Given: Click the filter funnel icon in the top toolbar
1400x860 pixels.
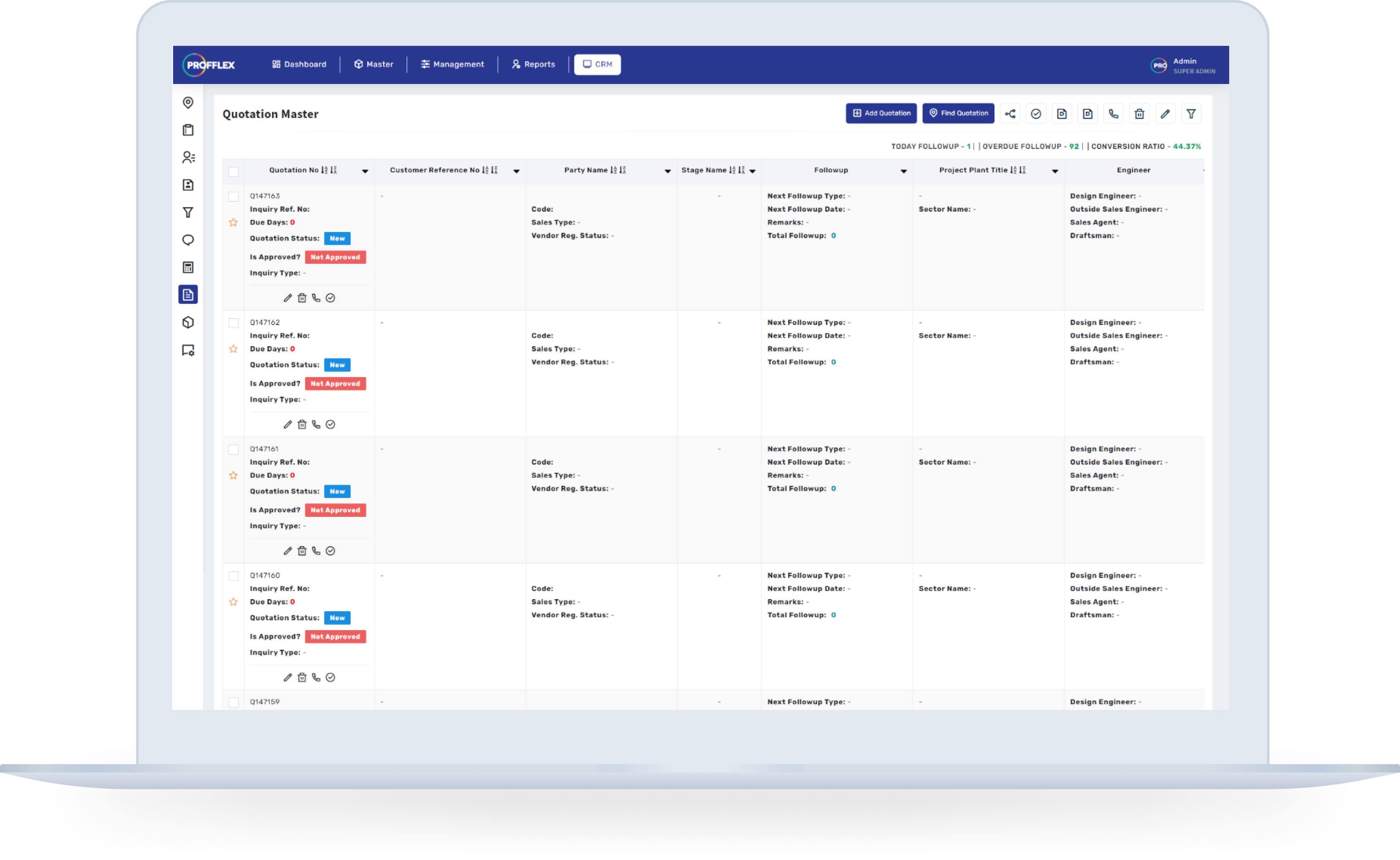Looking at the screenshot, I should [x=1191, y=114].
